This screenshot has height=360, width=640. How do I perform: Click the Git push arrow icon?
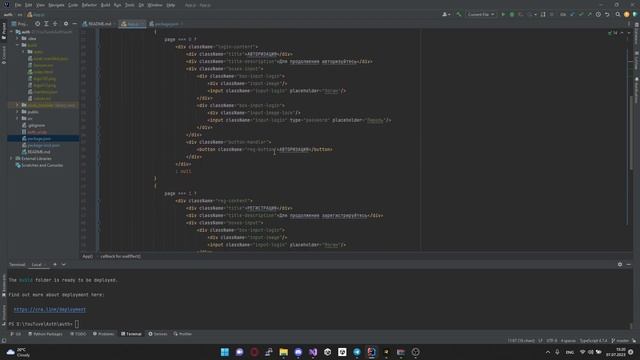[589, 14]
